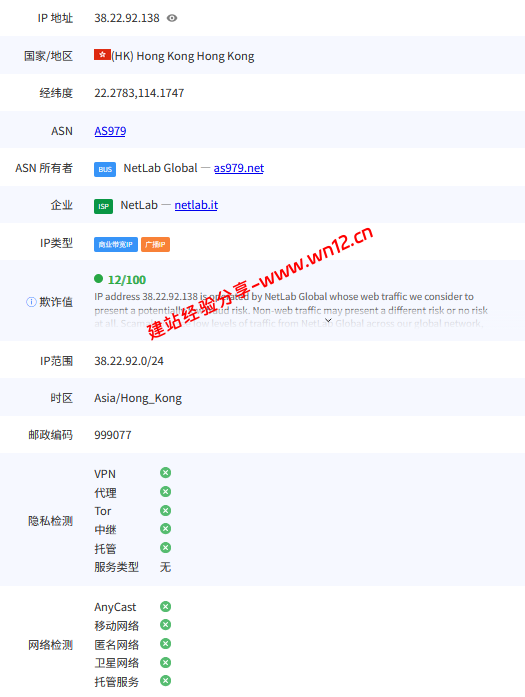The image size is (525, 697).
Task: Click the AnyCast status icon
Action: [x=165, y=607]
